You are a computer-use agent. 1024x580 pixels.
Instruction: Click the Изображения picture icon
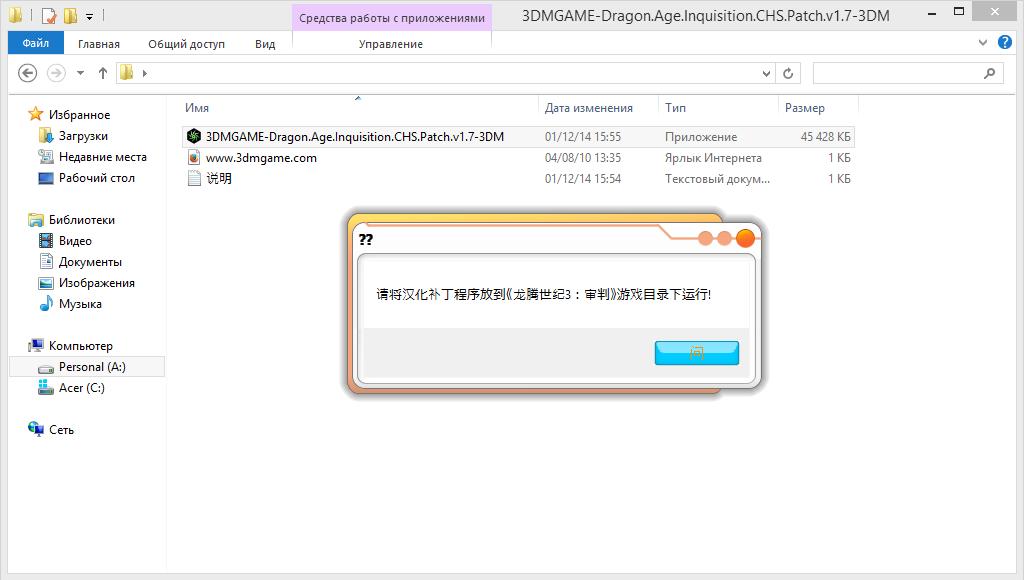click(x=46, y=283)
